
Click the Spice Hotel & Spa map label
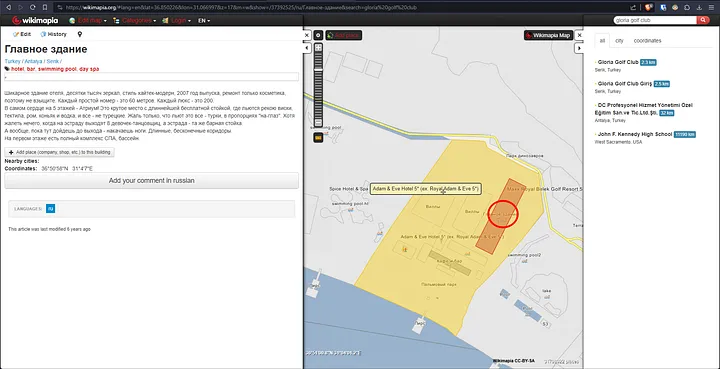pos(349,189)
